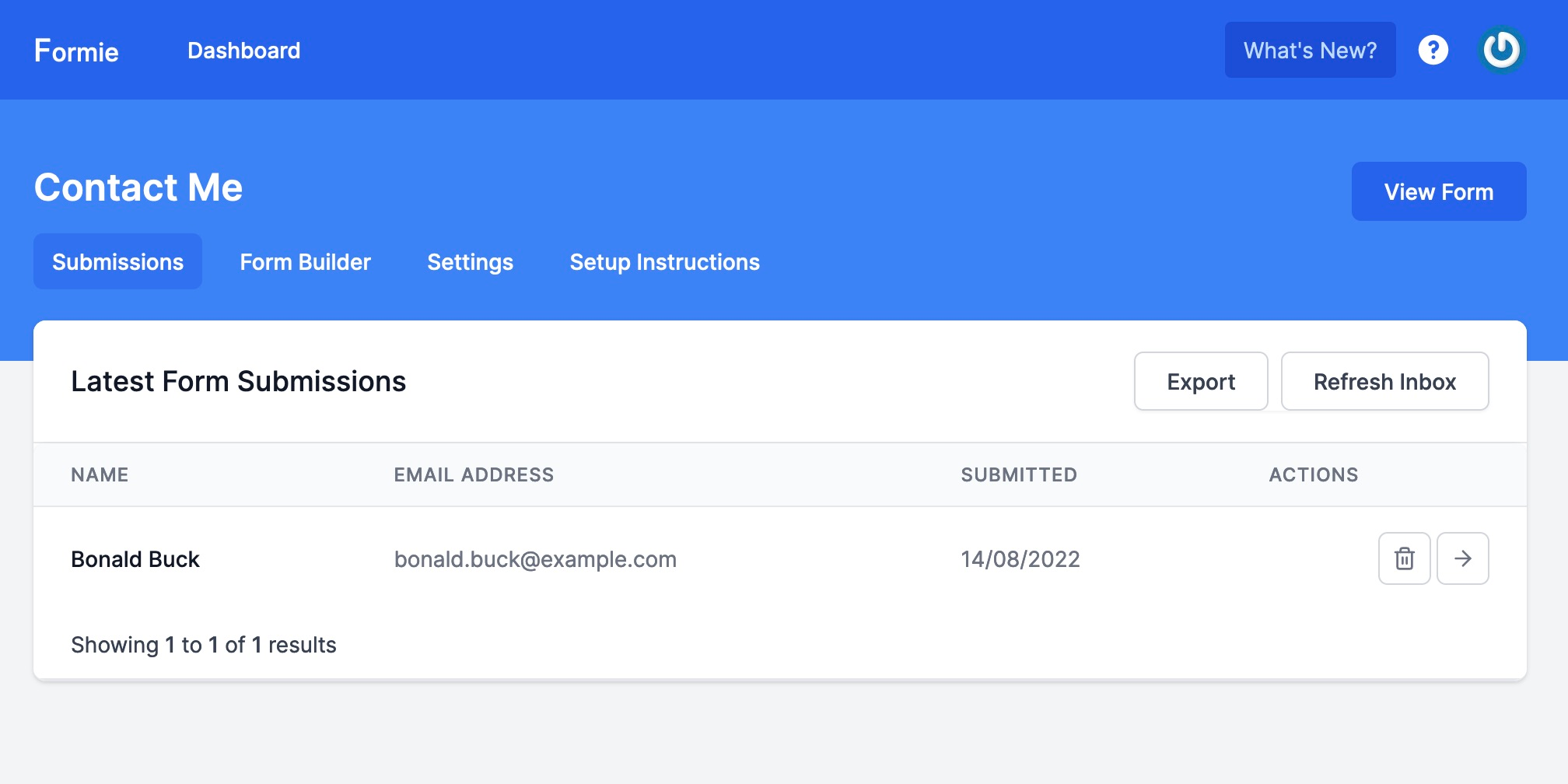Screen dimensions: 1568x784
Task: Delete Bonald Buck submission with trash icon
Action: [x=1404, y=558]
